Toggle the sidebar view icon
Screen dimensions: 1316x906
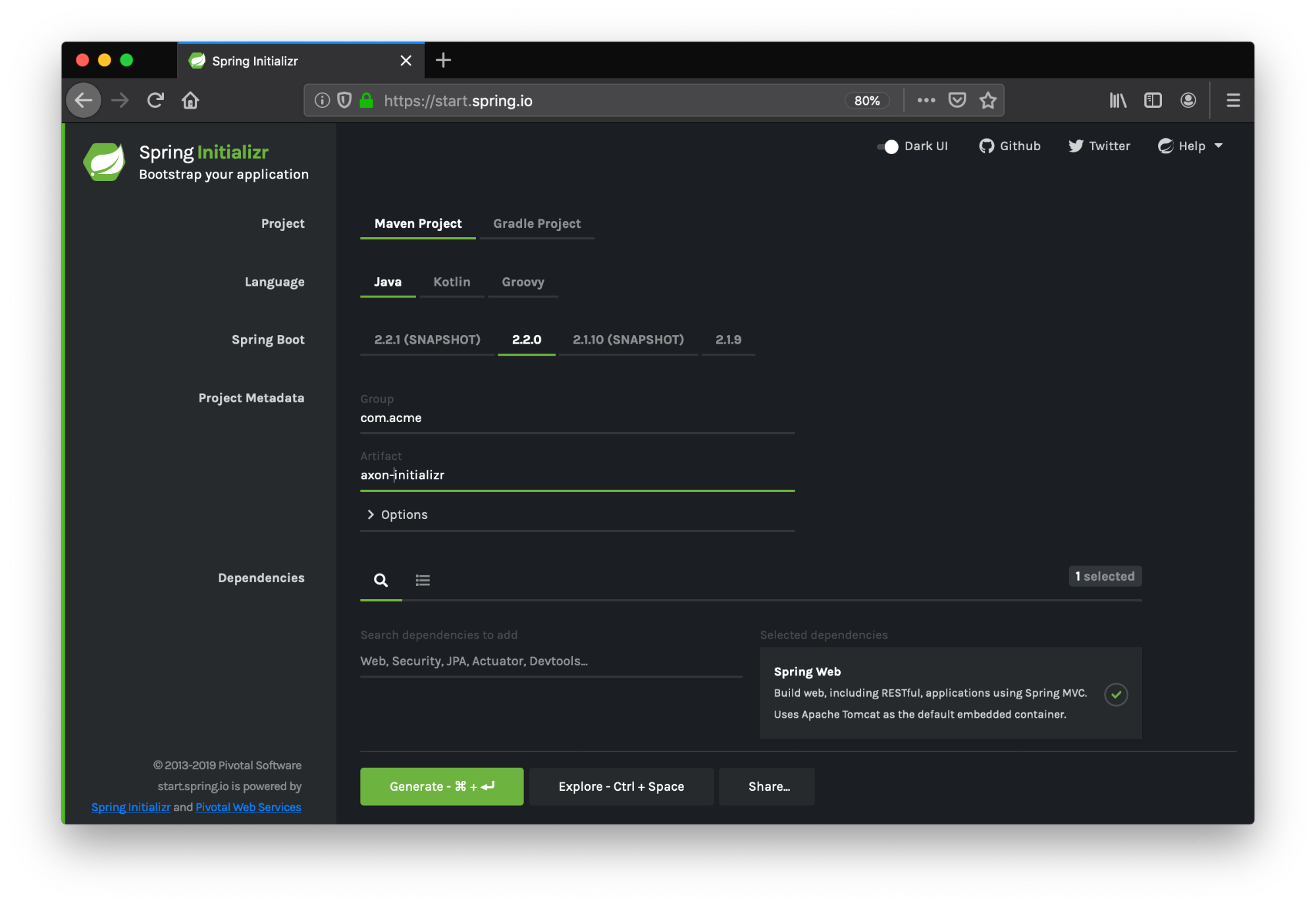click(x=1153, y=100)
